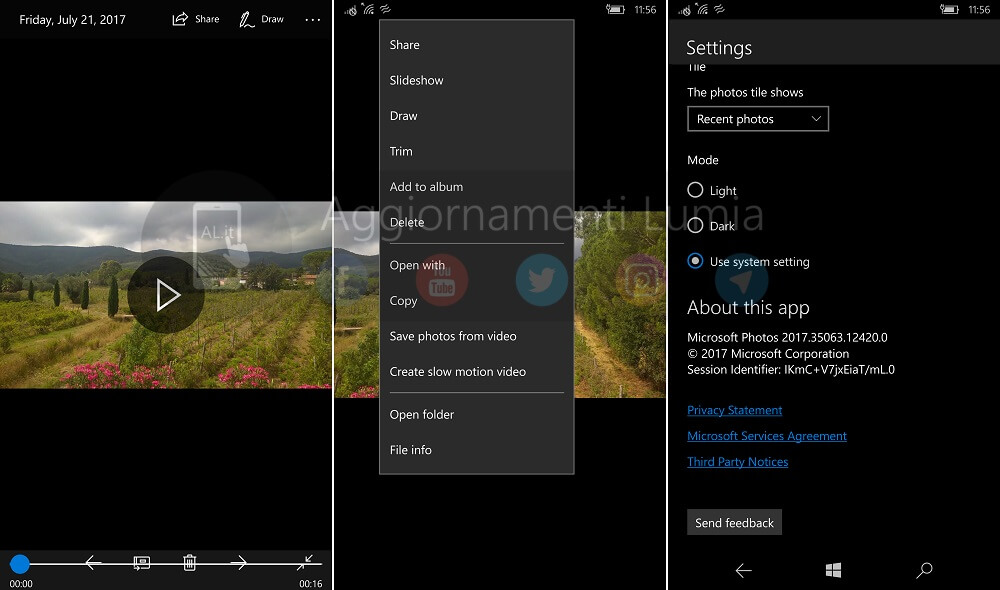The image size is (1000, 590).
Task: Skip back with the previous arrow icon
Action: coord(92,563)
